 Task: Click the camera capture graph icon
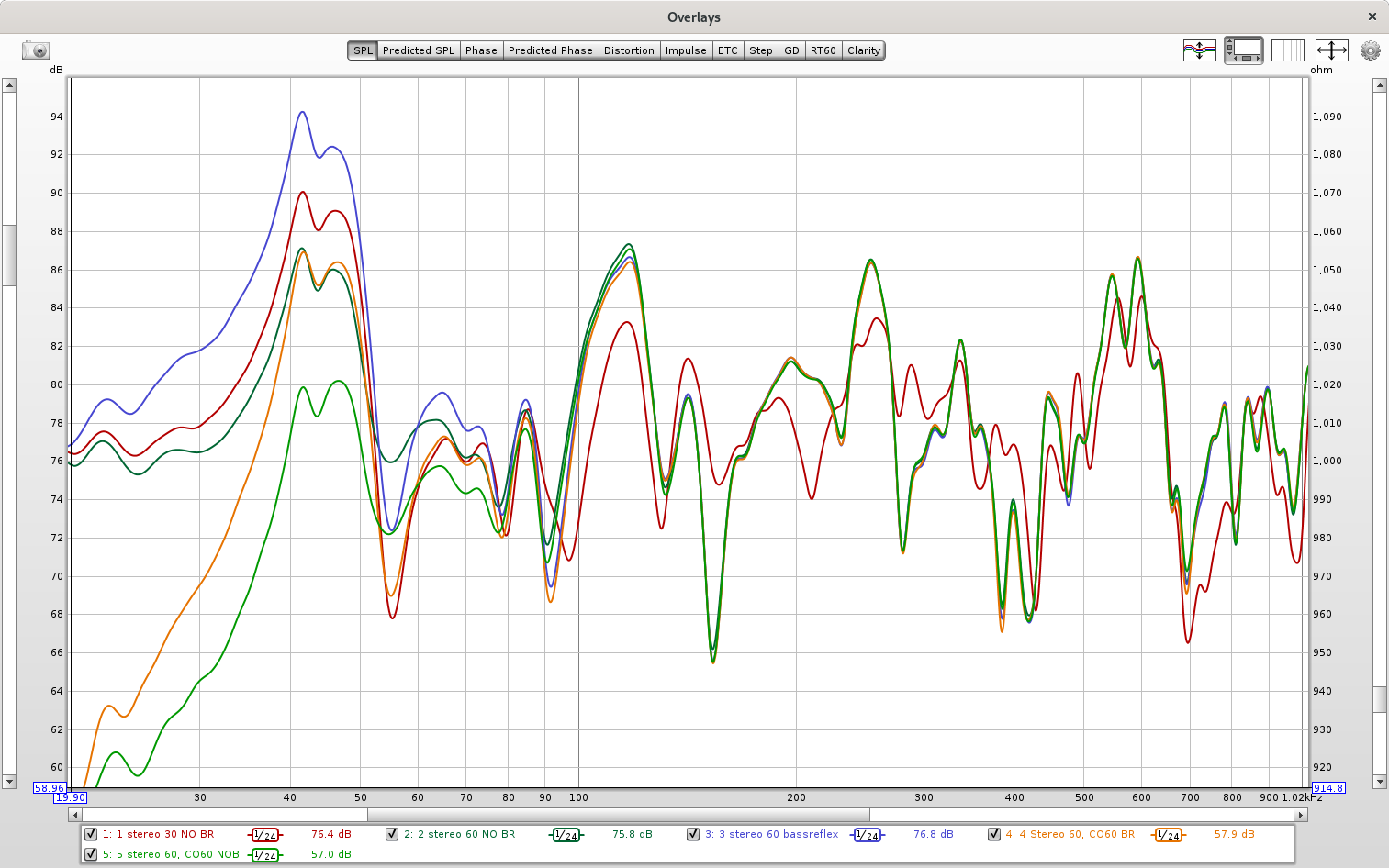click(x=36, y=50)
